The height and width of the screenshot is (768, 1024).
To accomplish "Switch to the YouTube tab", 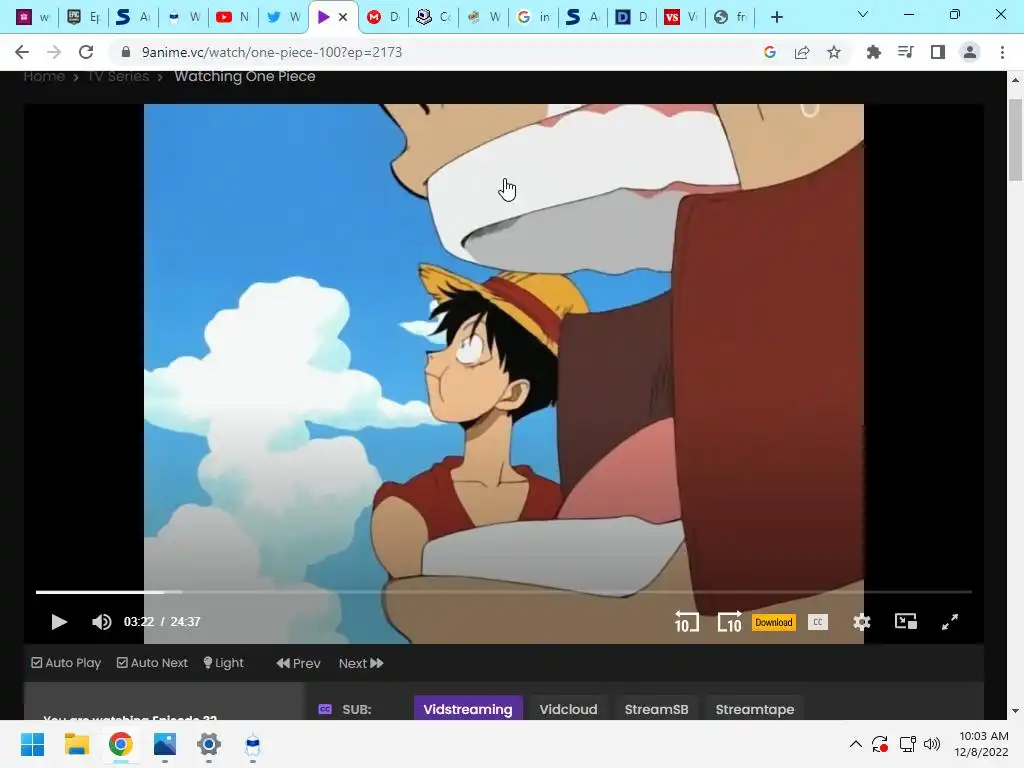I will 233,17.
